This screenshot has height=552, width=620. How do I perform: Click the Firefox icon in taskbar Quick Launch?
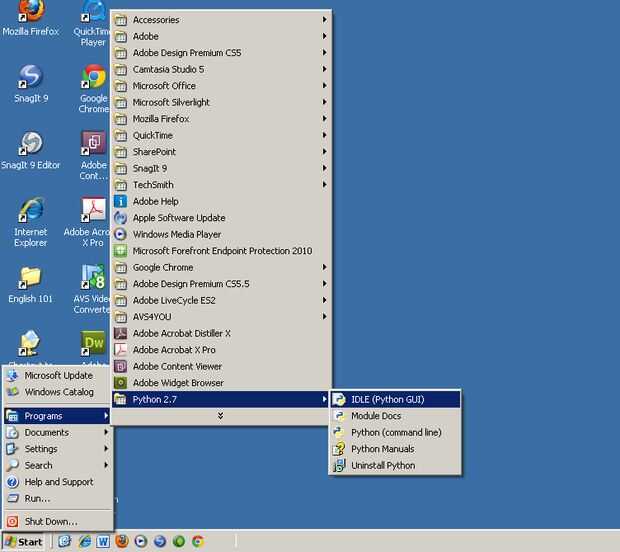click(122, 541)
